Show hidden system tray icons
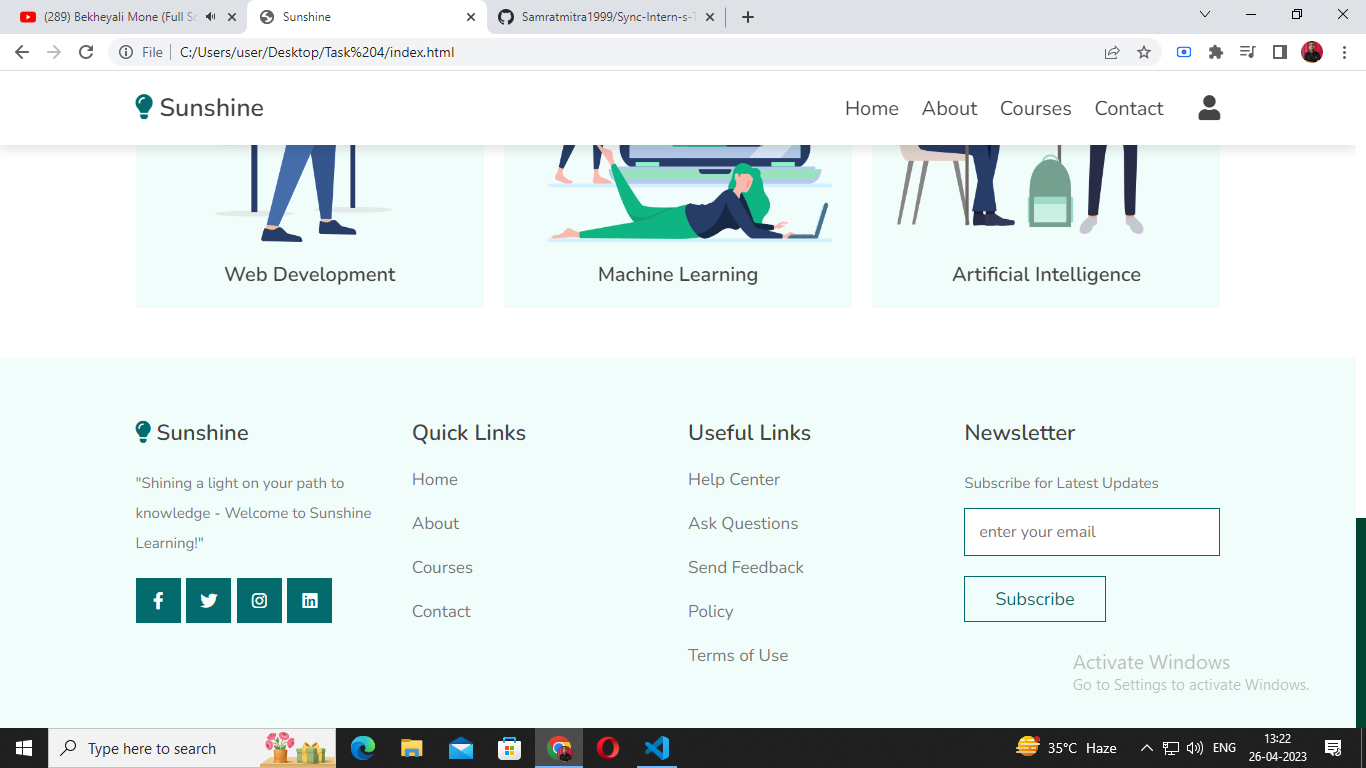Viewport: 1366px width, 768px height. tap(1147, 748)
